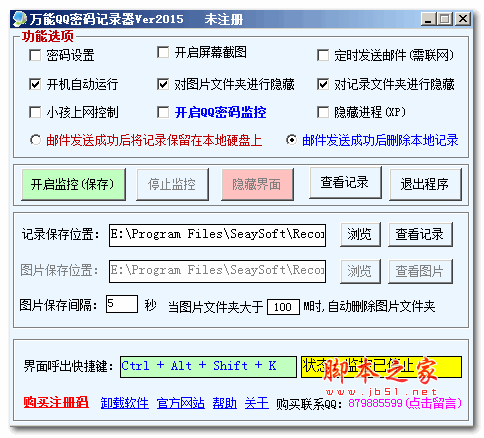Click the app icon in title bar
Screen dimensions: 484x438
point(19,19)
